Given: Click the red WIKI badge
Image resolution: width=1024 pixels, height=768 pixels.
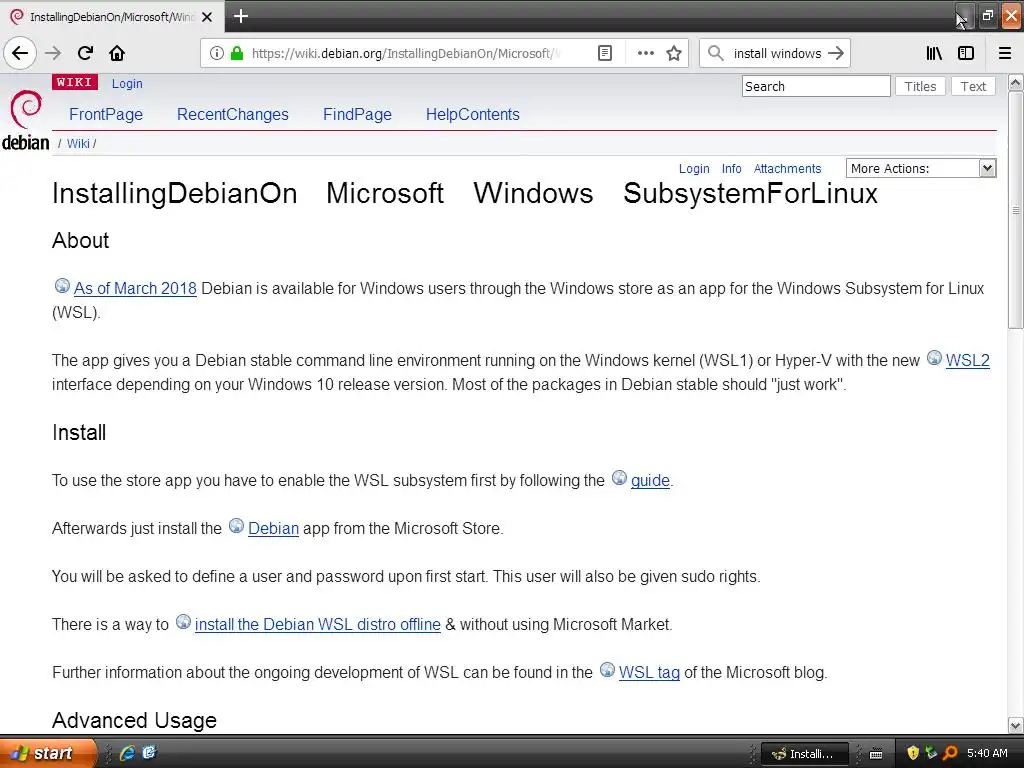Looking at the screenshot, I should tap(74, 82).
